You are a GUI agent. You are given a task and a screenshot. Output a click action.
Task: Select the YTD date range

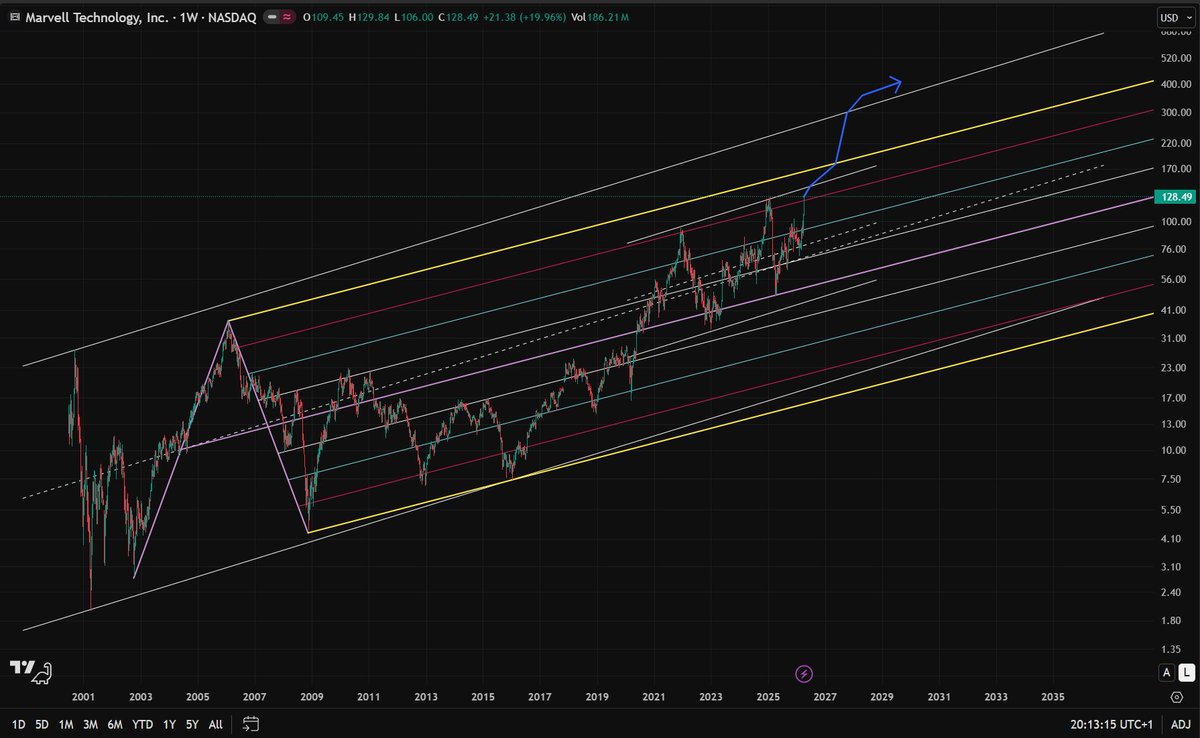[x=143, y=723]
